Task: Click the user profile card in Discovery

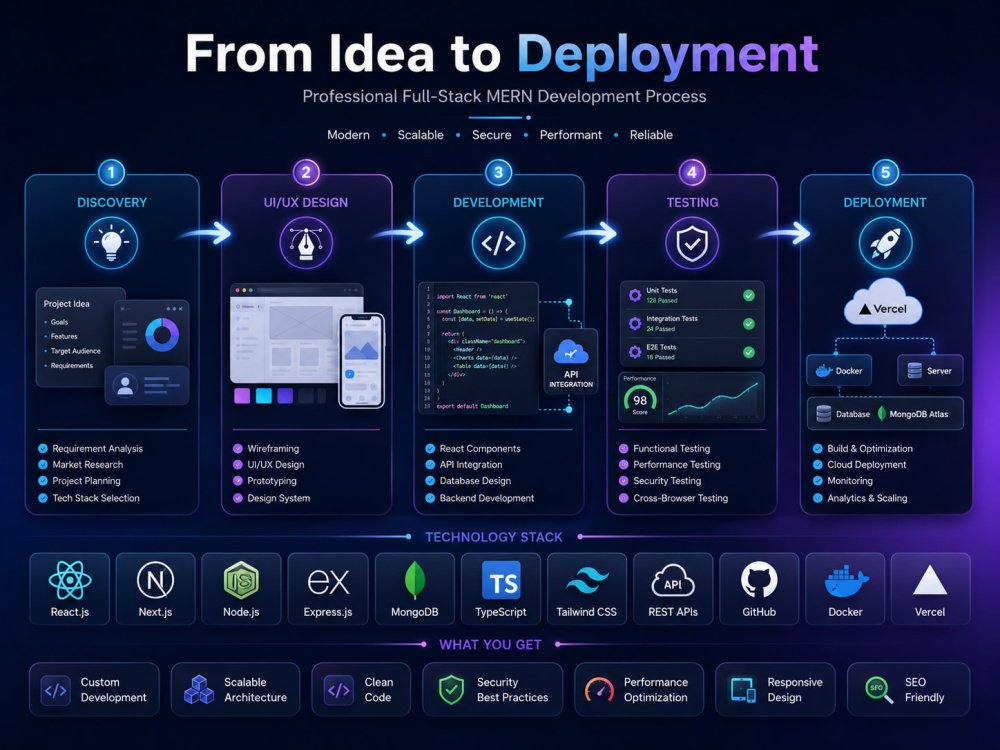Action: point(147,386)
